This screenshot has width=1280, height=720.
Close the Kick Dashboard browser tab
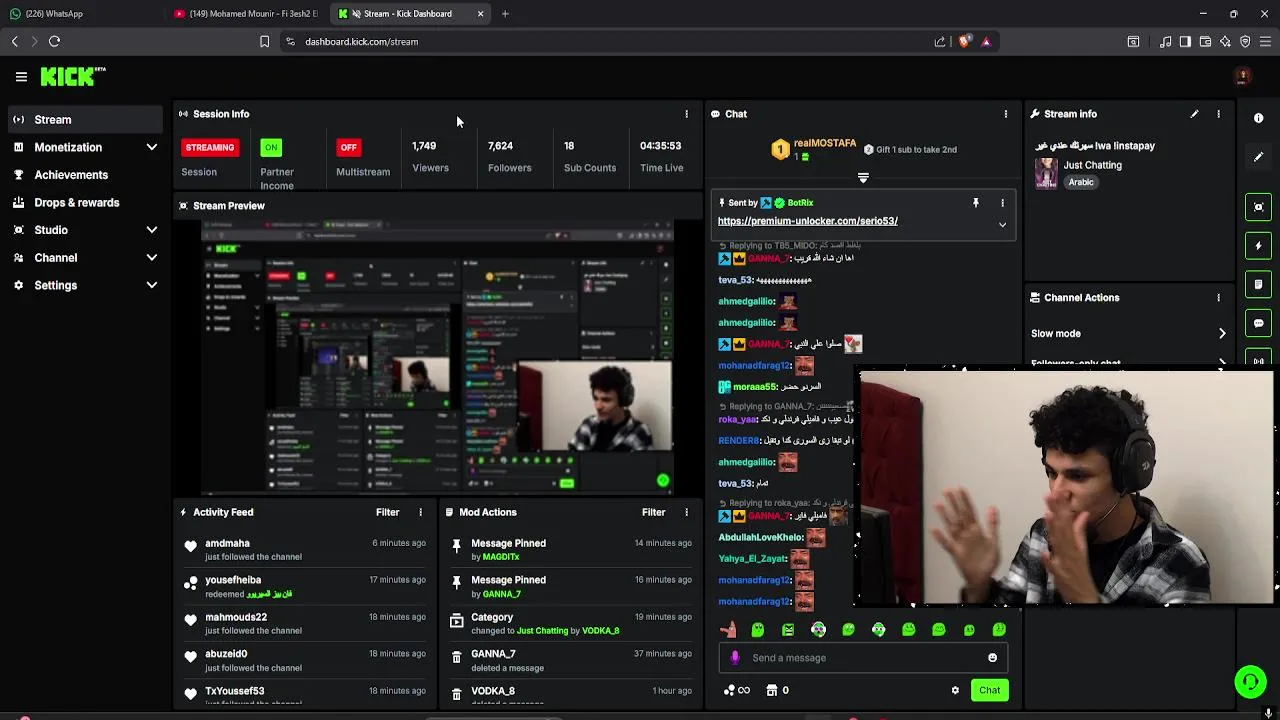pyautogui.click(x=480, y=14)
